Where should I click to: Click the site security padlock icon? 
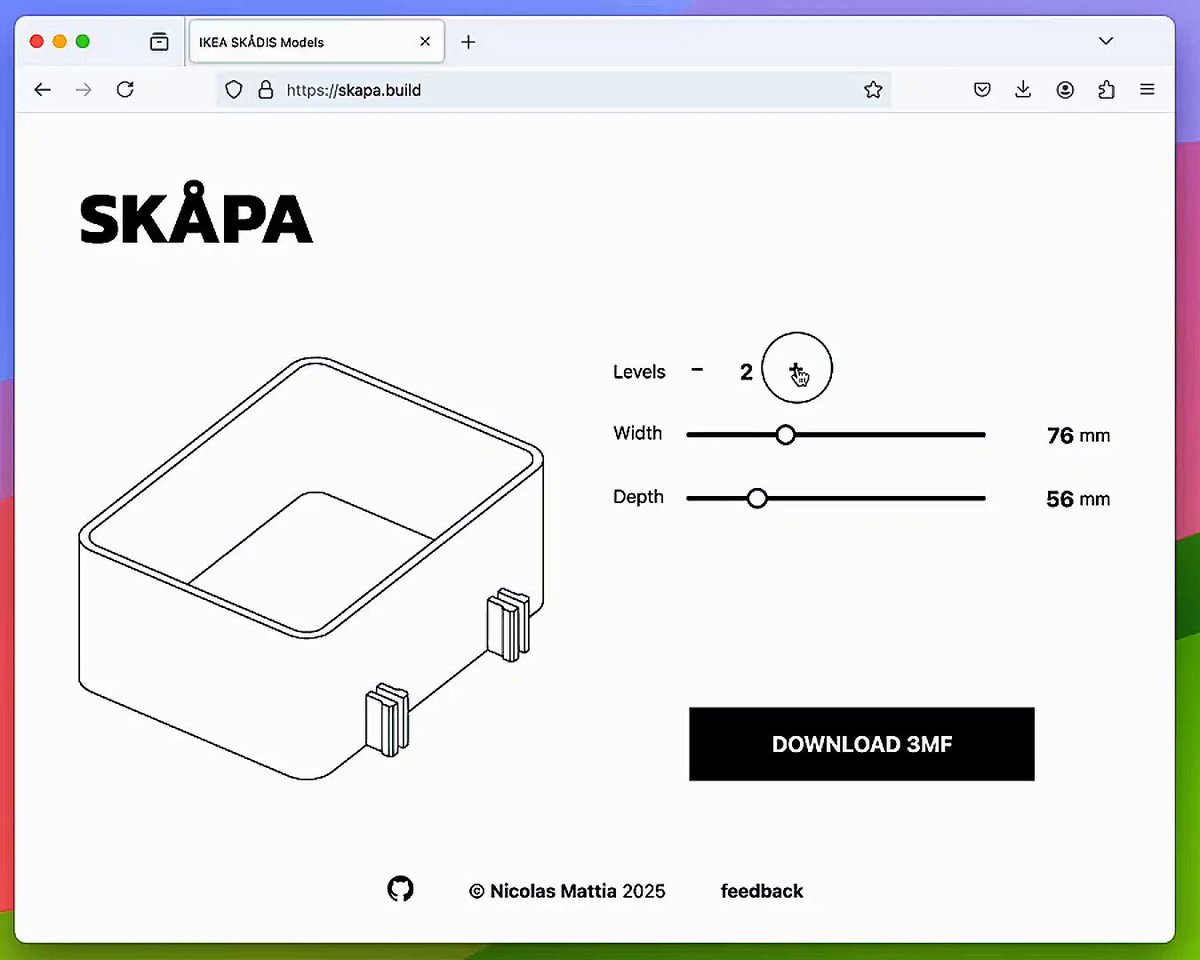(265, 90)
